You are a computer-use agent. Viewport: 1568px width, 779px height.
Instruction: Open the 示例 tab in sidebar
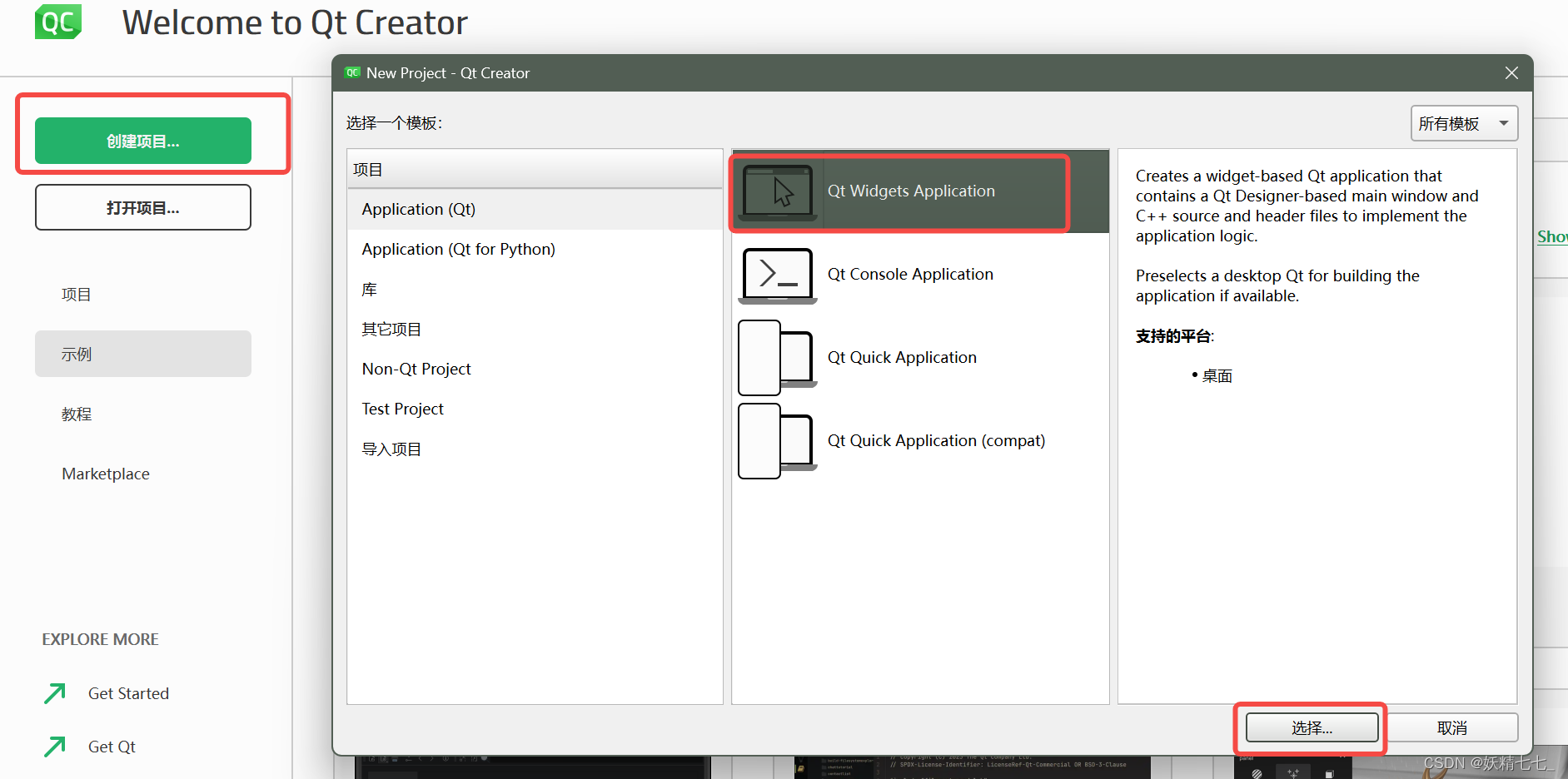[143, 354]
